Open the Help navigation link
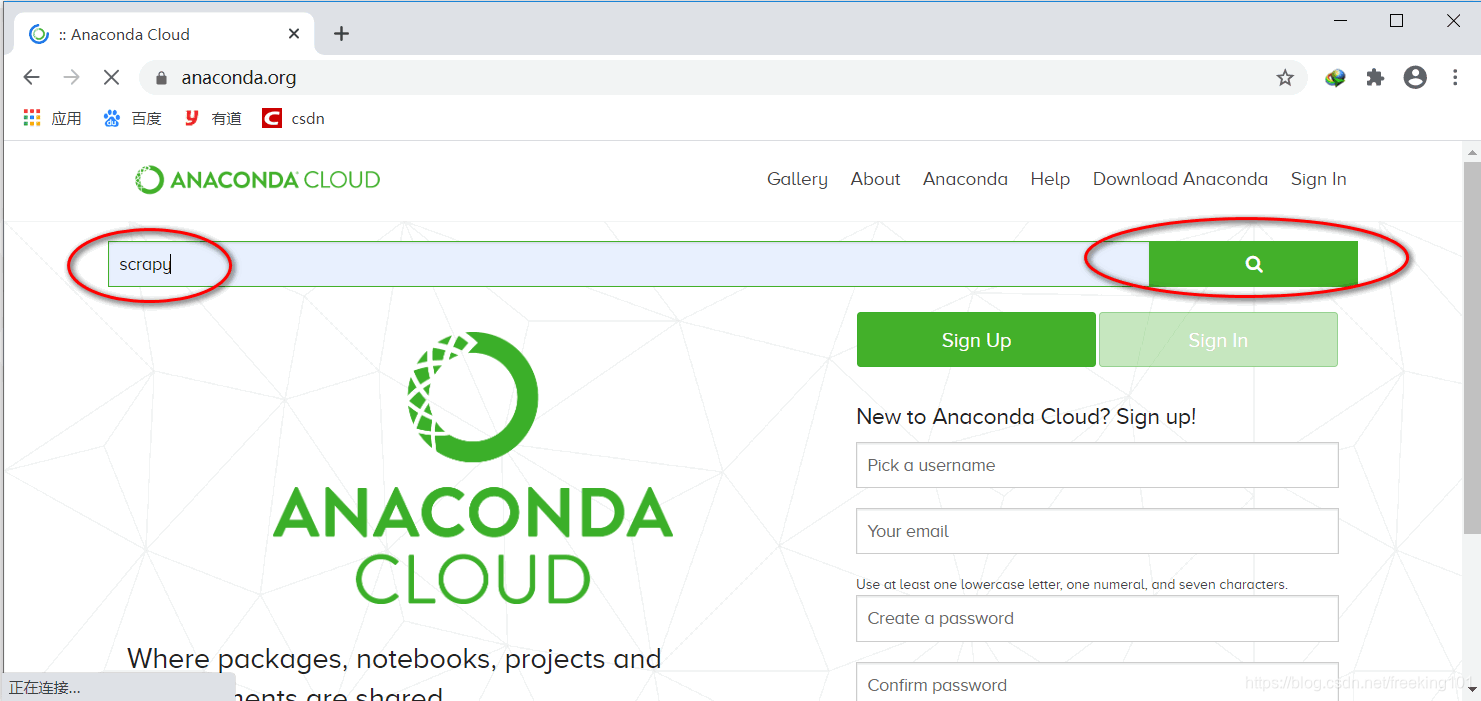The height and width of the screenshot is (701, 1481). (x=1050, y=179)
